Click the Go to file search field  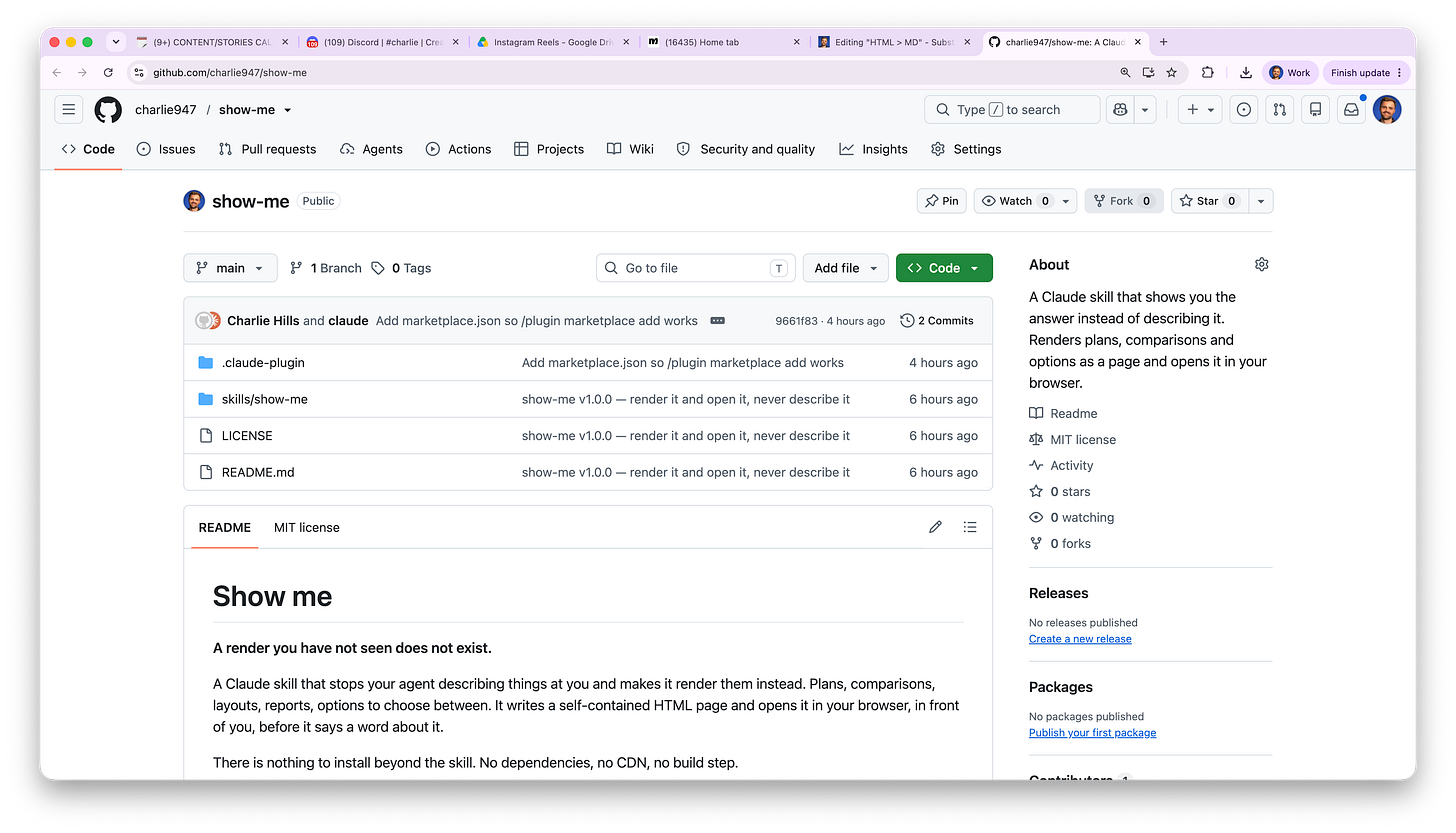(x=696, y=268)
